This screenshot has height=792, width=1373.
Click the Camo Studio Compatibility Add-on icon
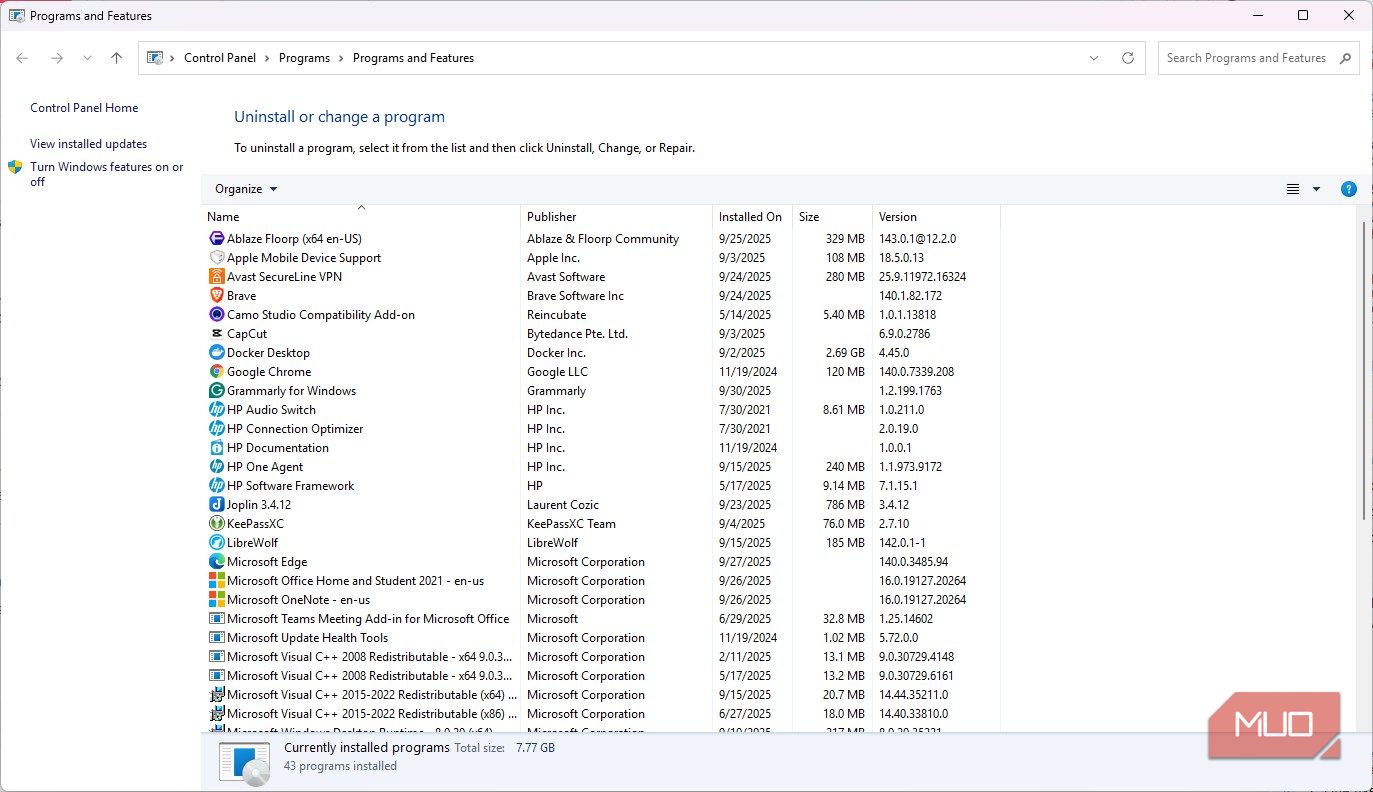(x=216, y=315)
